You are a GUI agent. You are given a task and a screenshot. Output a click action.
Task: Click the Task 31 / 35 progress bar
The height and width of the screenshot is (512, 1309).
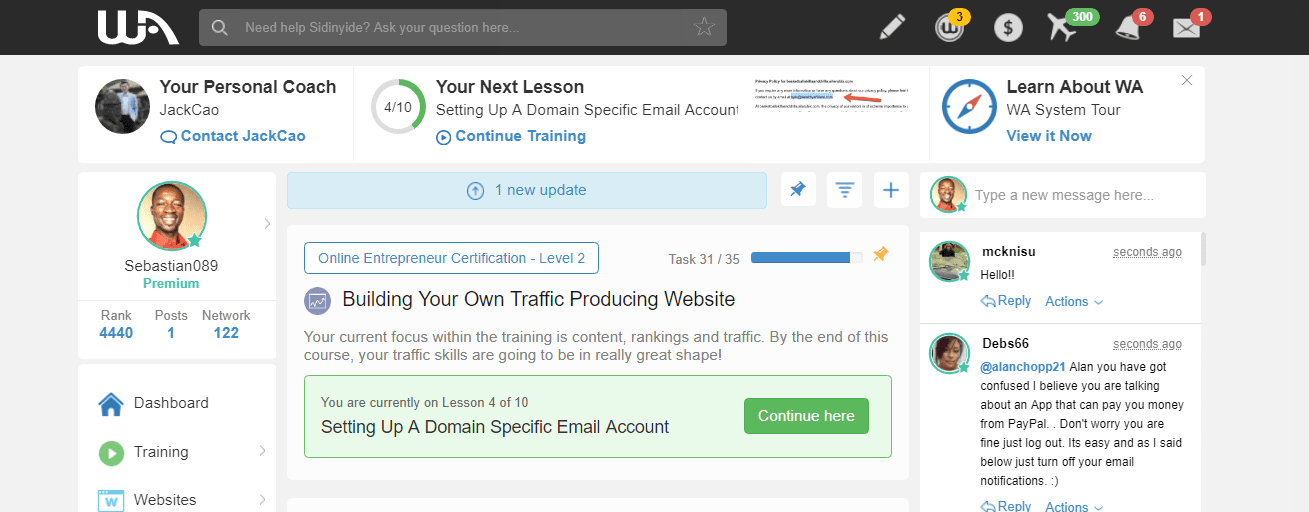tap(807, 258)
